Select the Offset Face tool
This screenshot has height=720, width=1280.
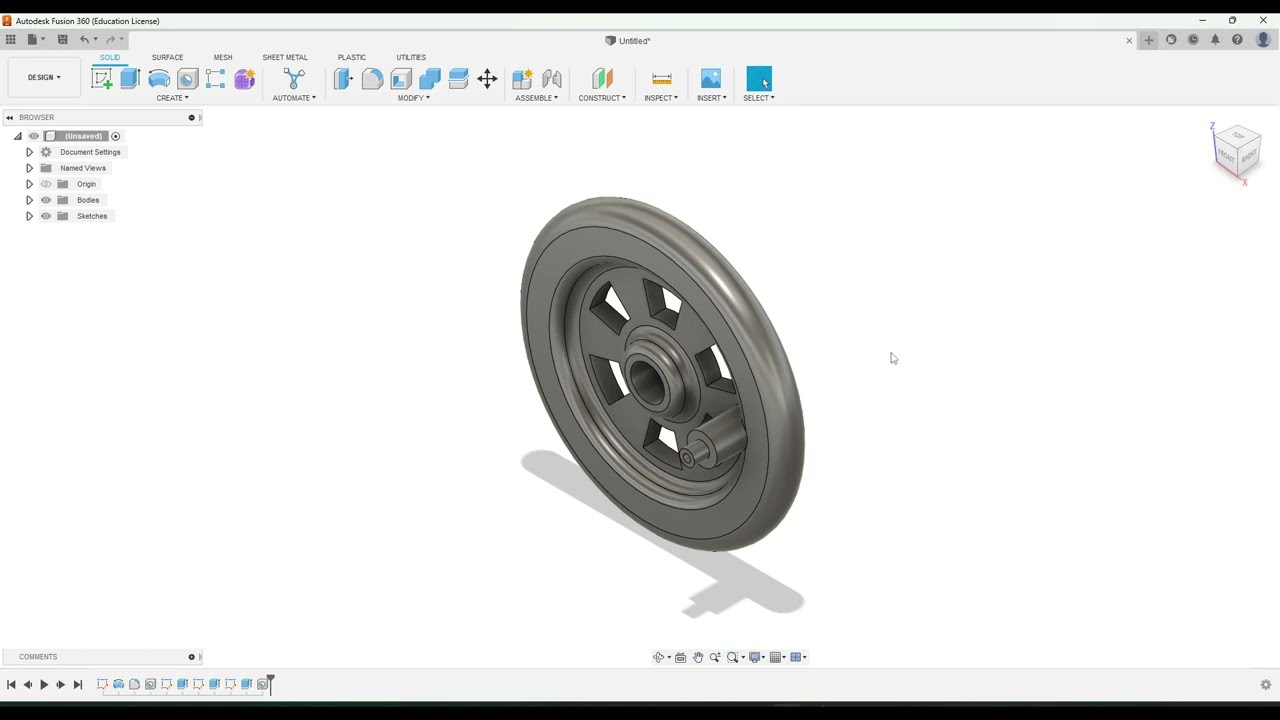(459, 79)
